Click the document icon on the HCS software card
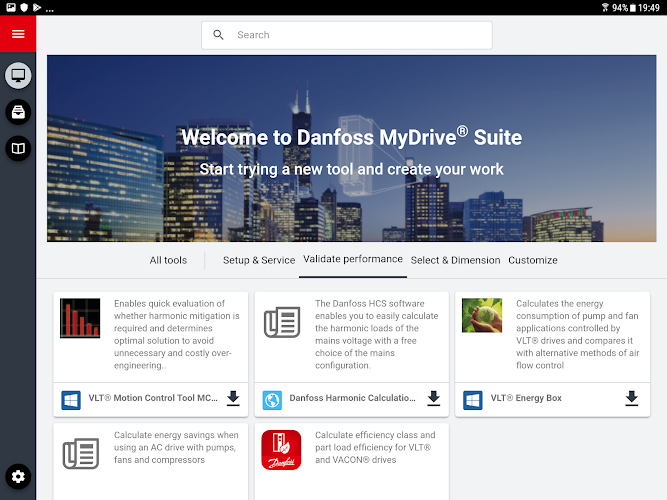Image resolution: width=667 pixels, height=500 pixels. pos(282,322)
